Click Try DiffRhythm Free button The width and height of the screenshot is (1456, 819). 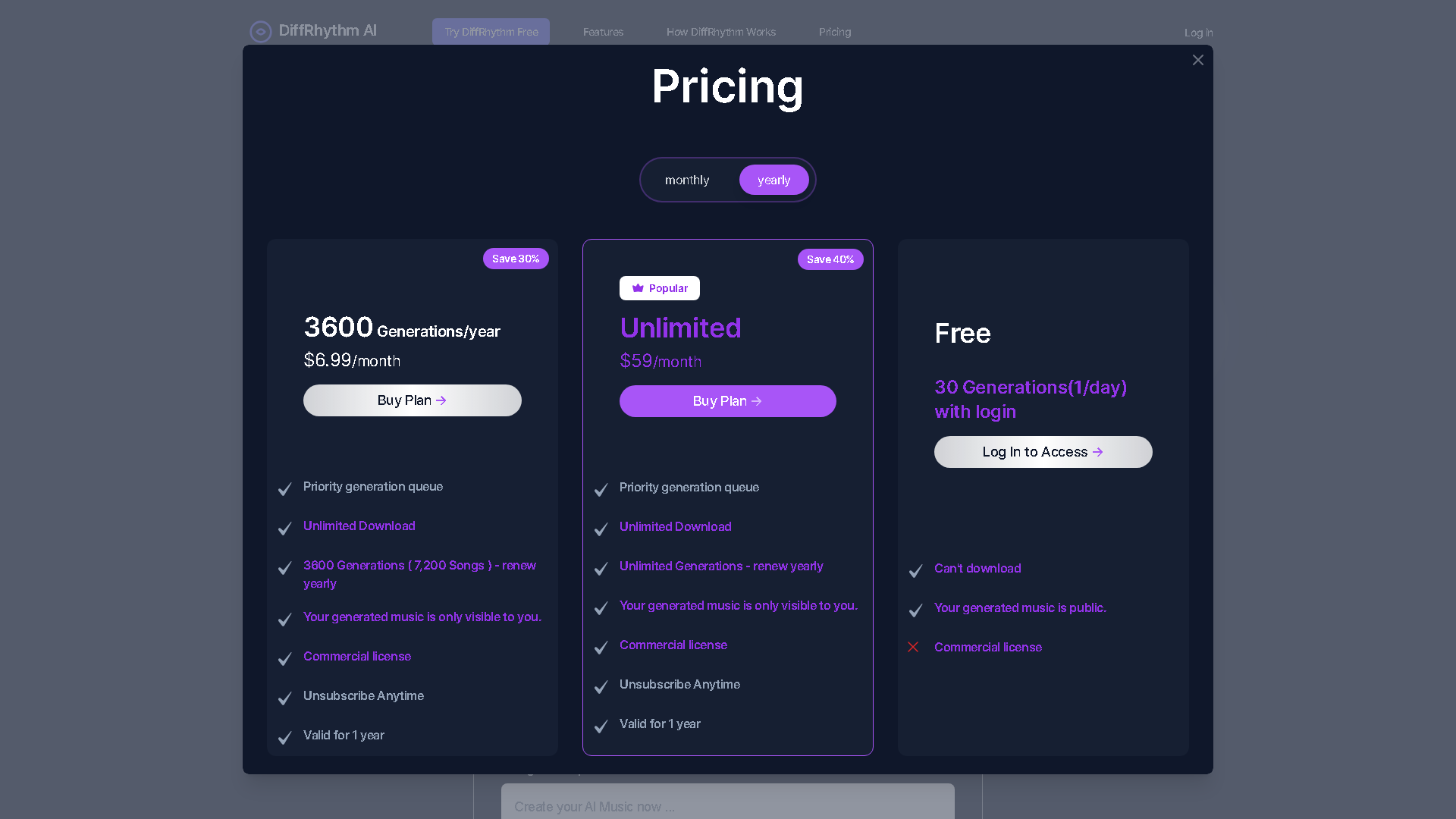click(491, 32)
